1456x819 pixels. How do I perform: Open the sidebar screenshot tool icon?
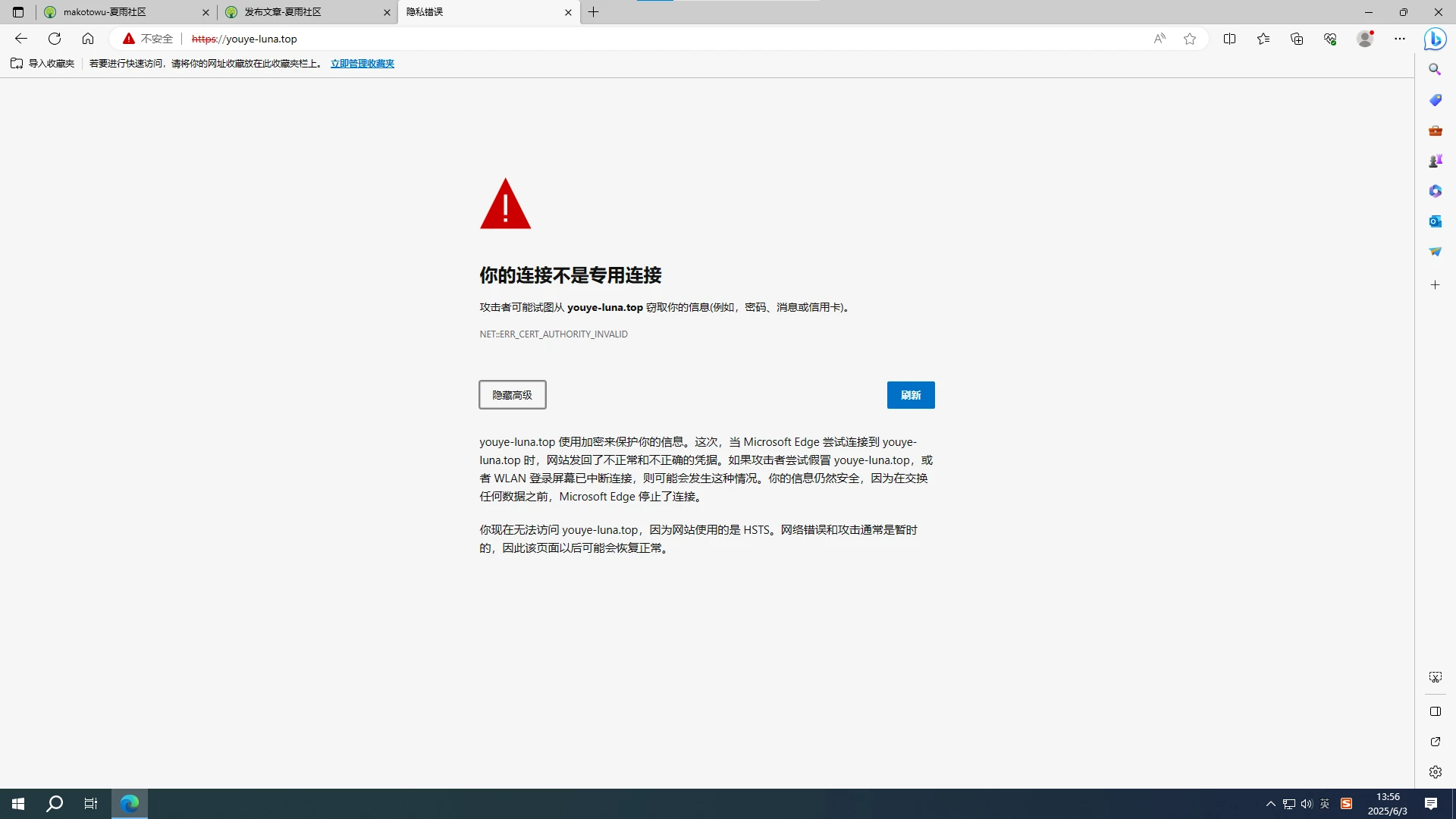[x=1435, y=677]
